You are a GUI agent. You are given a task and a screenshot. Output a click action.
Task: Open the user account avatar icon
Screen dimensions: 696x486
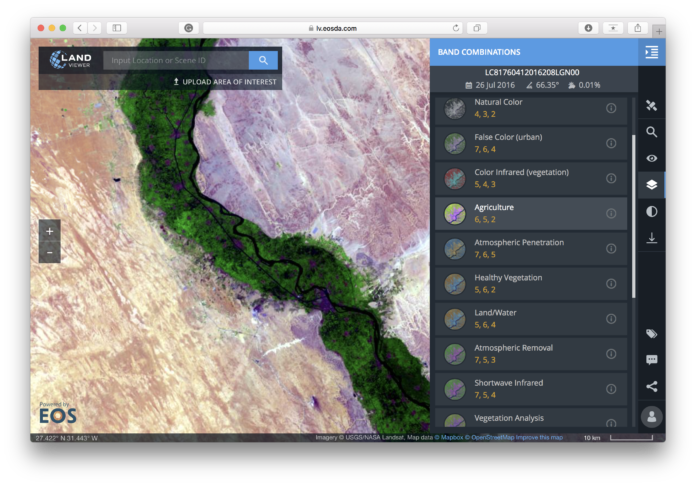pyautogui.click(x=651, y=415)
